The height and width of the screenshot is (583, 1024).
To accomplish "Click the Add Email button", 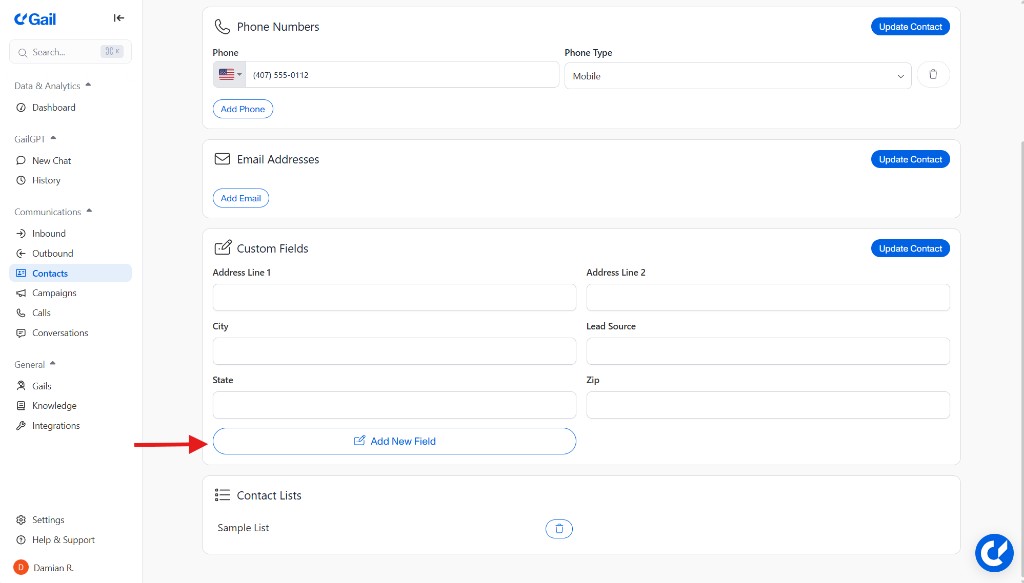I will click(x=241, y=197).
